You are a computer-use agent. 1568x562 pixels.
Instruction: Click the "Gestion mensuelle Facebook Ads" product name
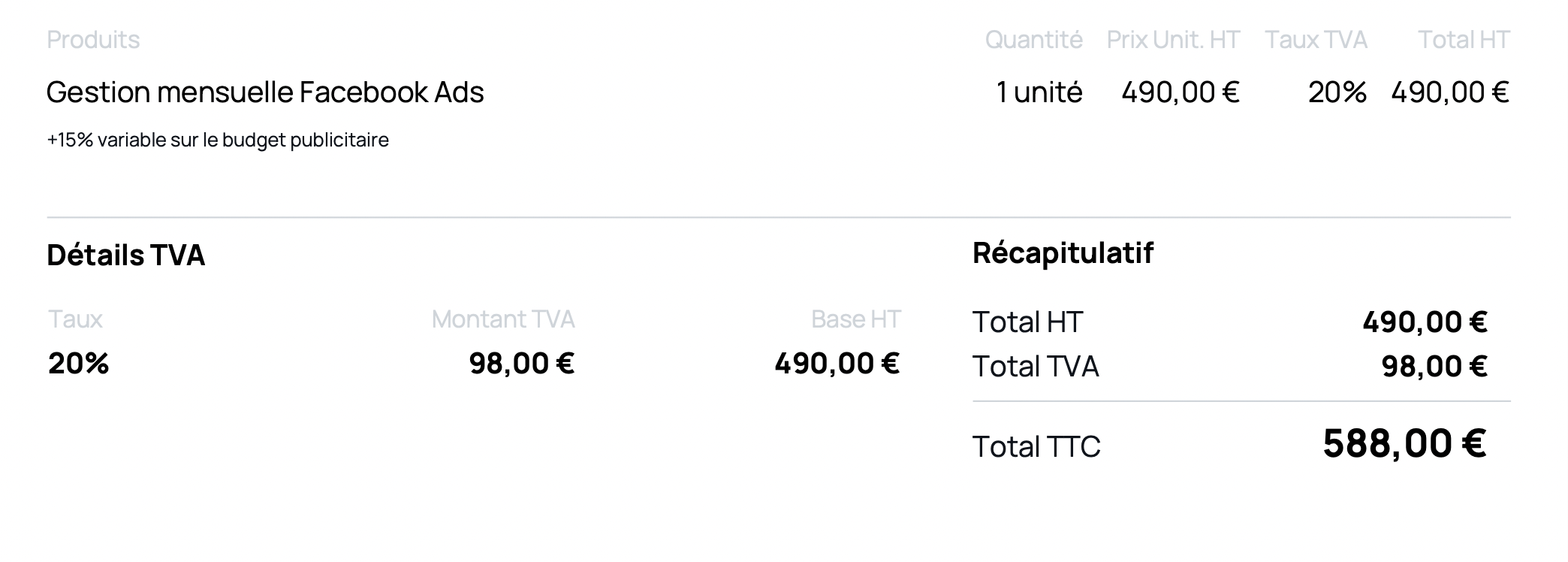tap(265, 92)
